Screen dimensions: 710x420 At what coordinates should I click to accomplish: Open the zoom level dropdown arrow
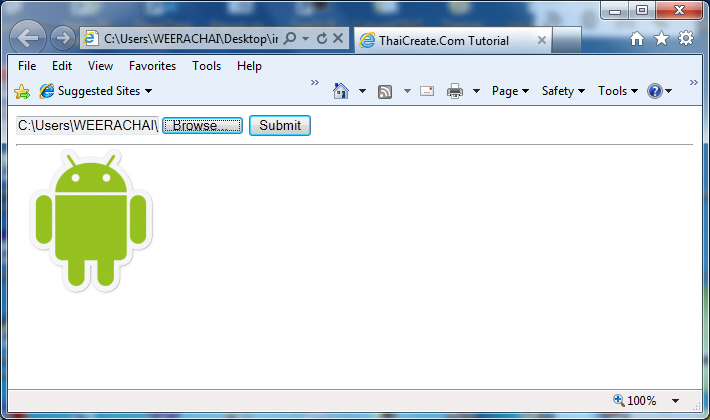click(x=676, y=401)
